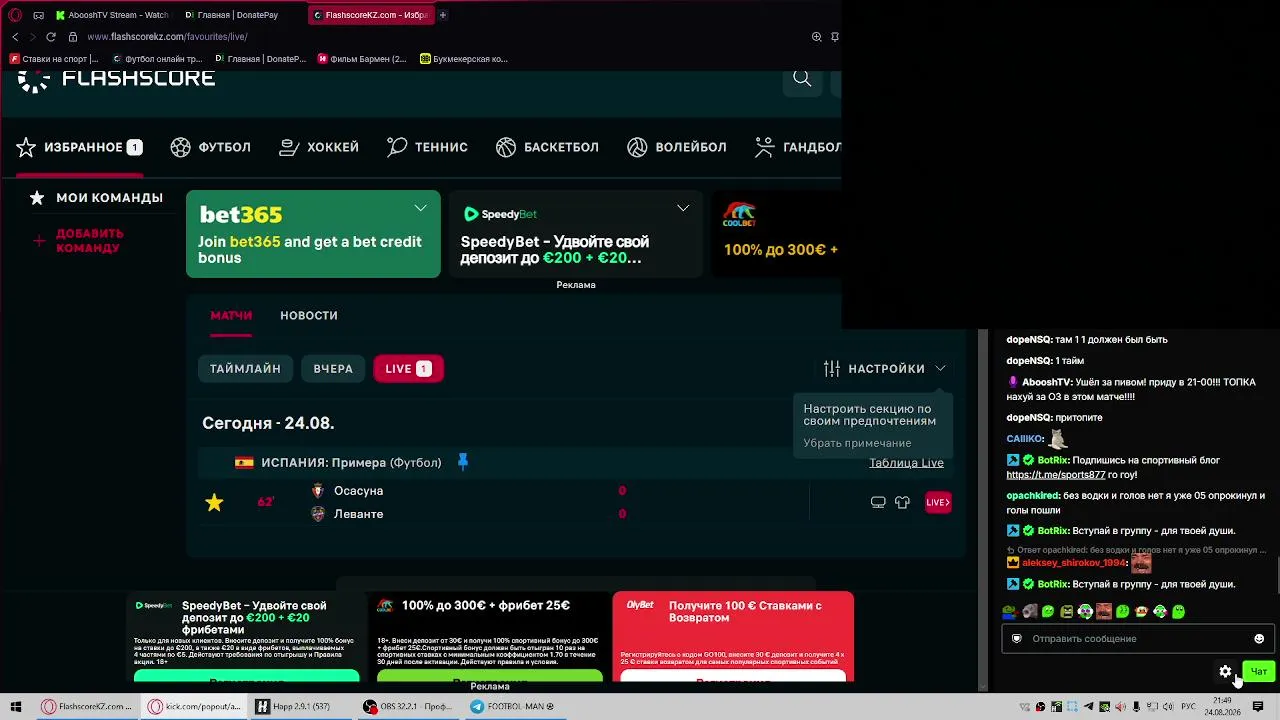Open Фильм Бармен bookmark

pos(362,59)
